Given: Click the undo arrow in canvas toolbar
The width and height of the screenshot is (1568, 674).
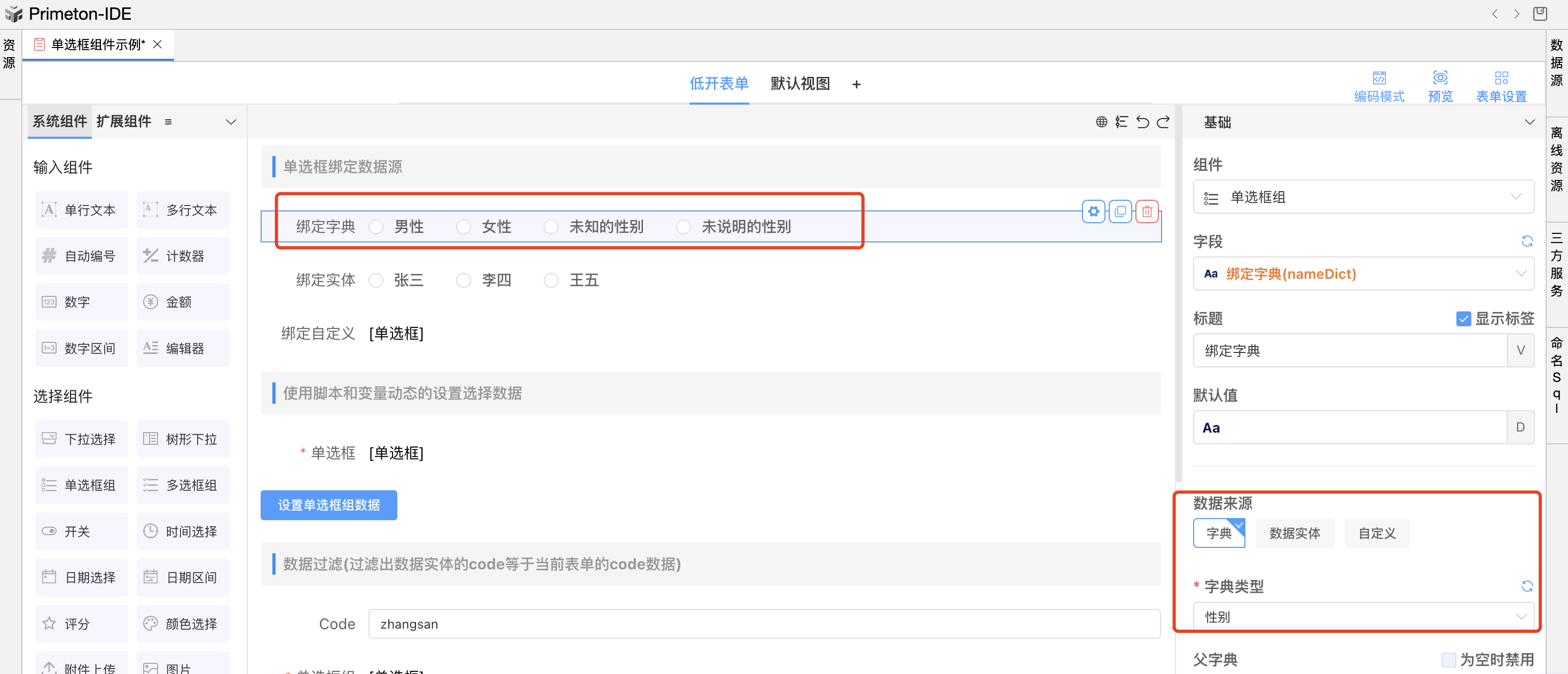Looking at the screenshot, I should pyautogui.click(x=1142, y=122).
